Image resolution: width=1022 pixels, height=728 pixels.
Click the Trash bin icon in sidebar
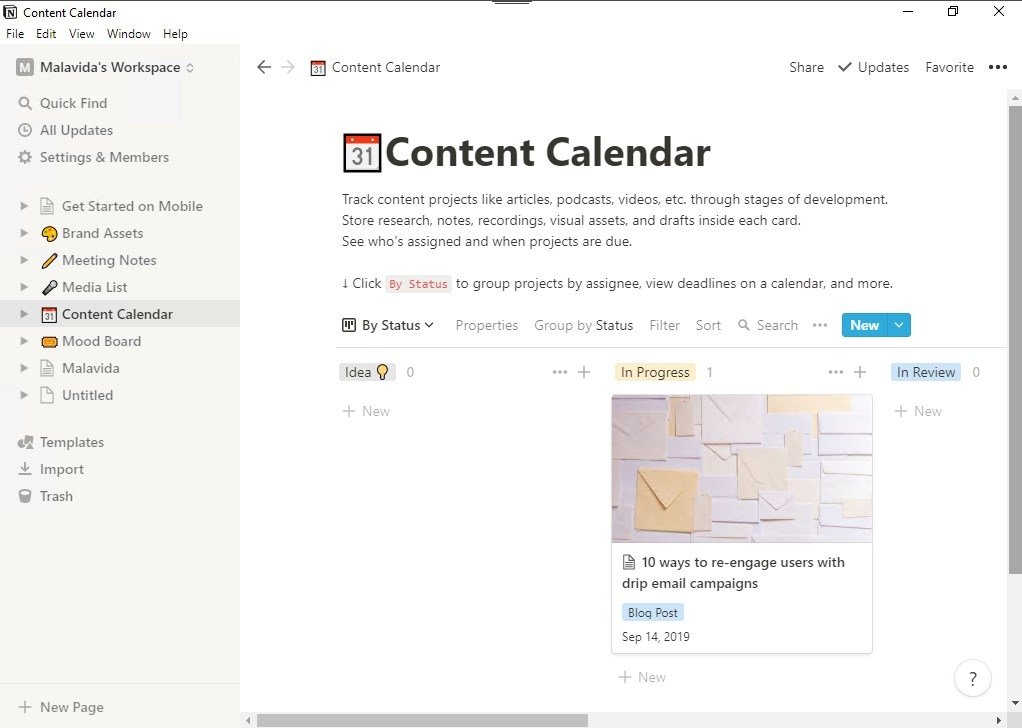[25, 497]
